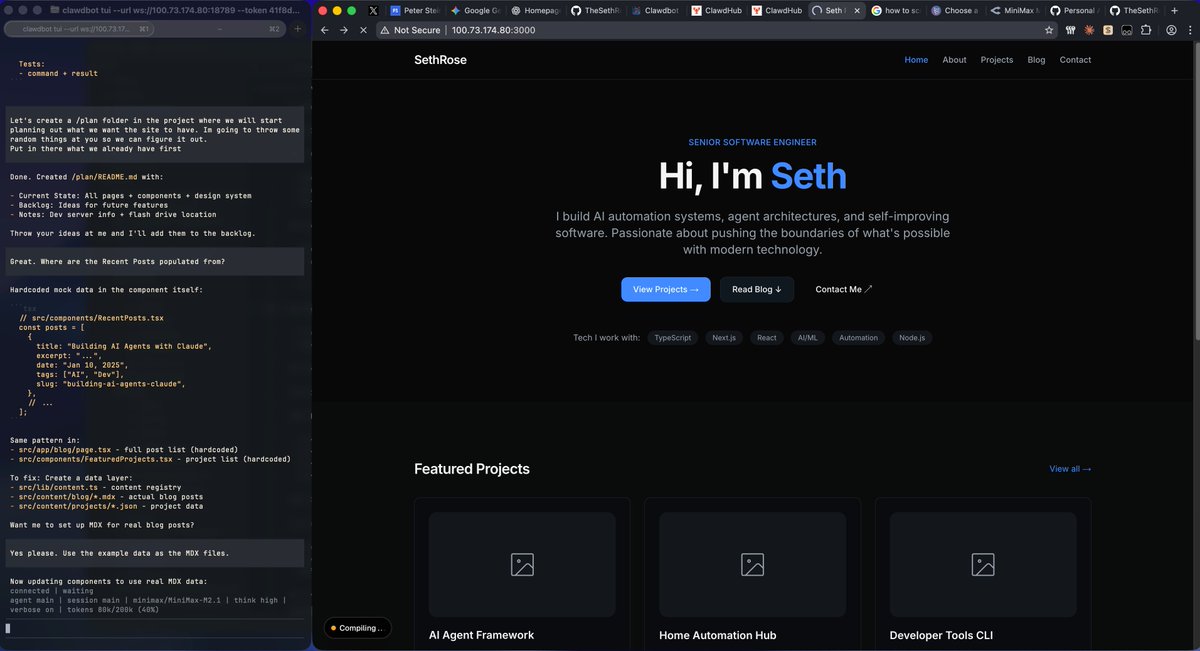Bookmark this page with the star icon
This screenshot has height=651, width=1200.
click(x=1049, y=30)
